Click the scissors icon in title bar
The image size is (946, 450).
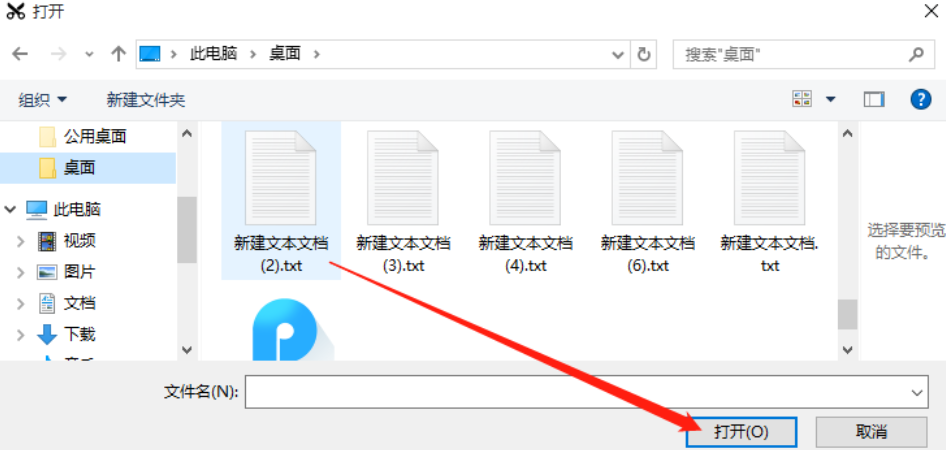(x=16, y=11)
